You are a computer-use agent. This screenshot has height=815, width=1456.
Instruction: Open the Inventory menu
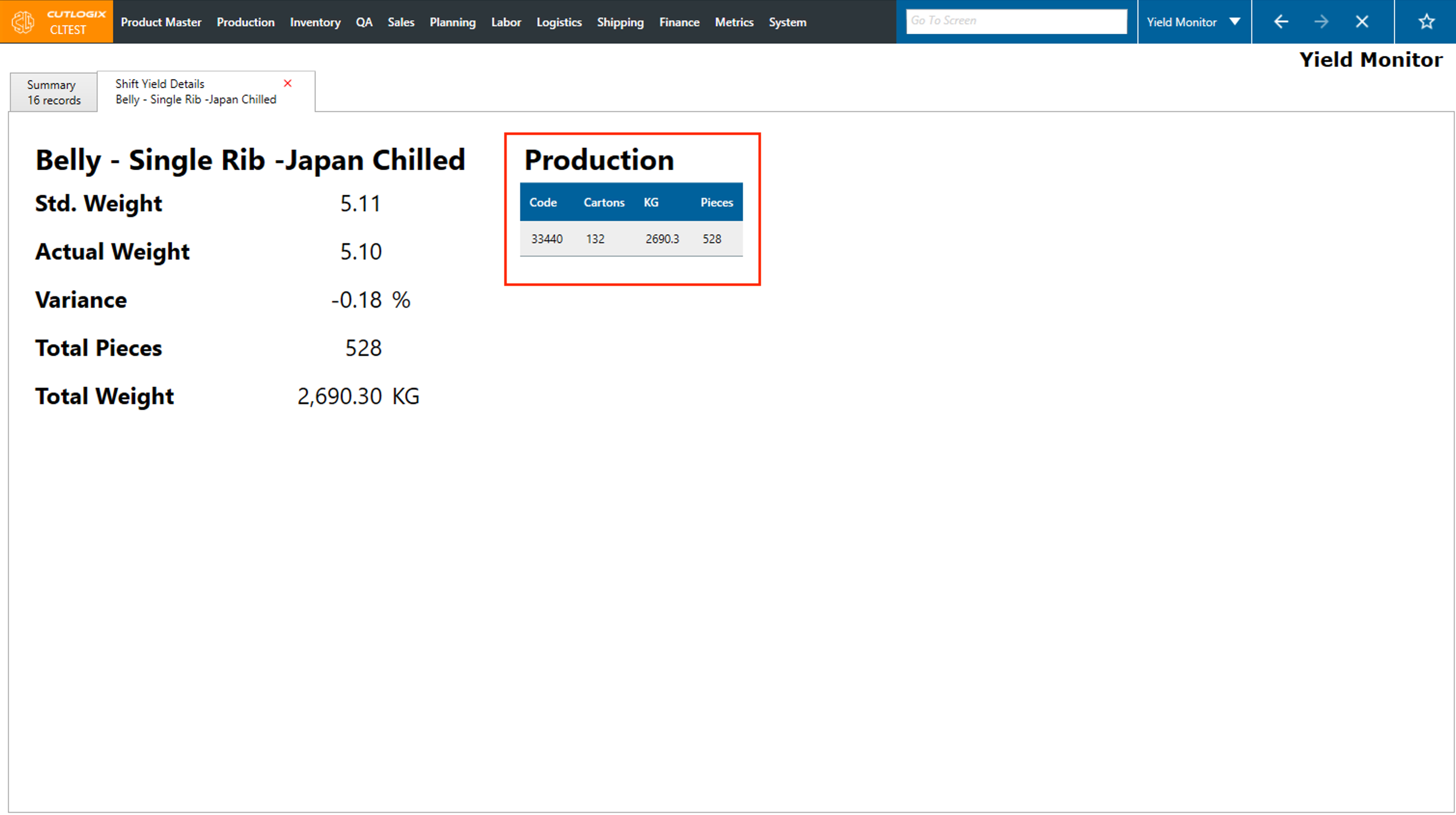coord(315,22)
